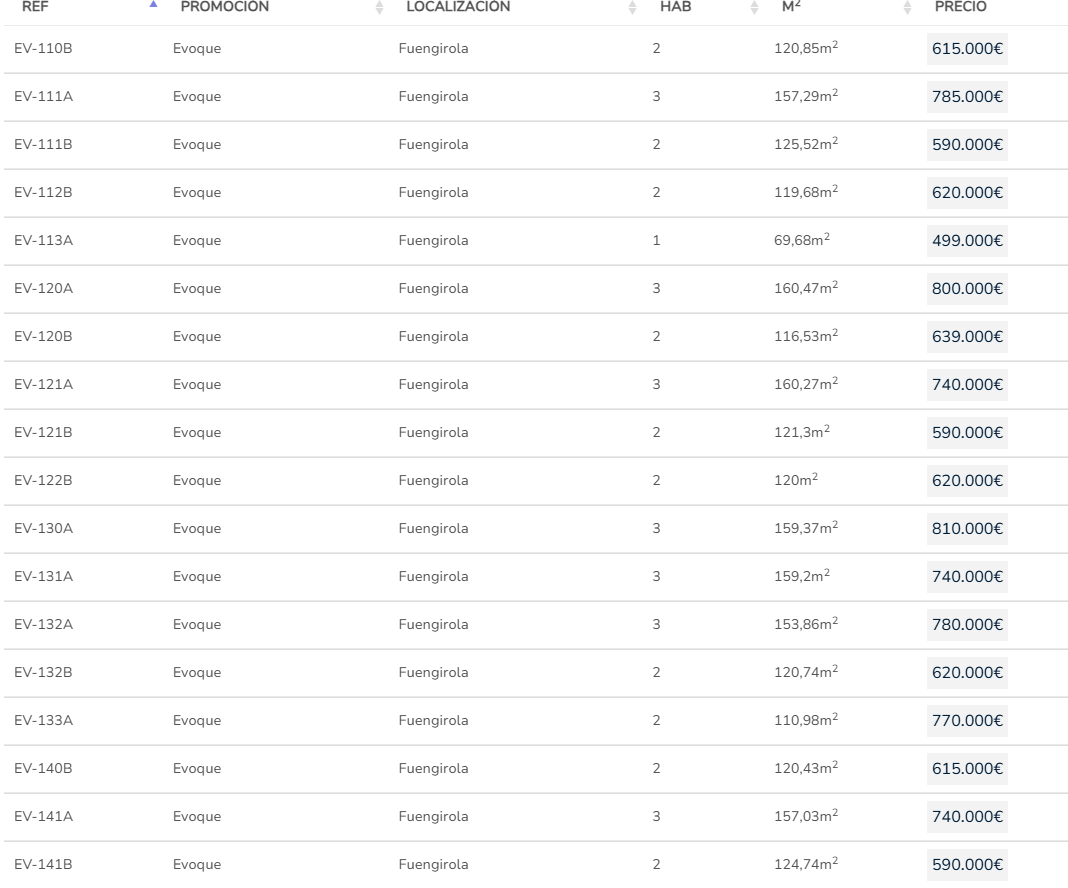1068x888 pixels.
Task: Open the 800.000€ price for EV-120A
Action: [967, 289]
